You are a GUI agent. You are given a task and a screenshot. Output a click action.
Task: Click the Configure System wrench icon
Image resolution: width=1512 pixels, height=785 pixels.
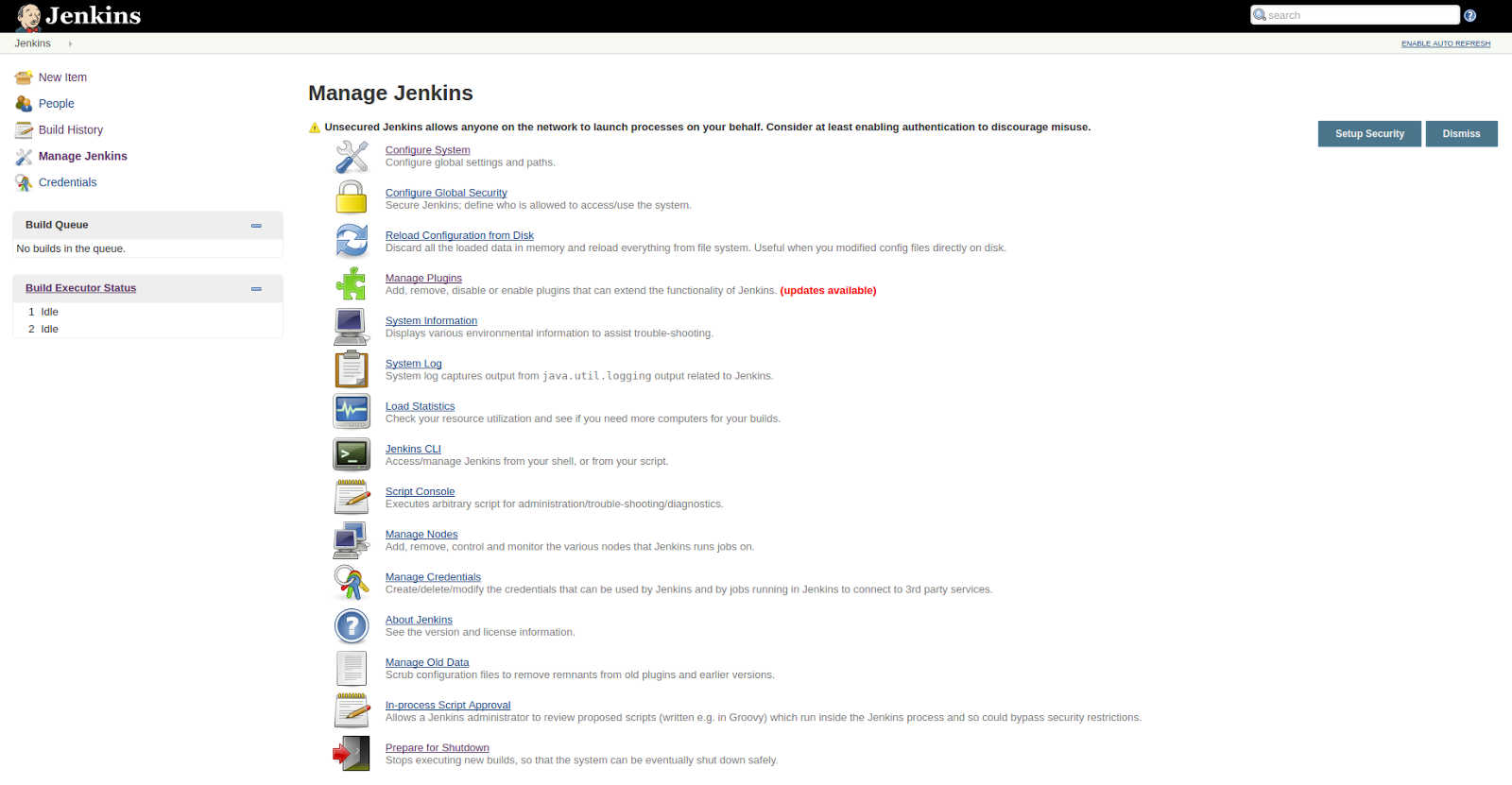pos(352,157)
